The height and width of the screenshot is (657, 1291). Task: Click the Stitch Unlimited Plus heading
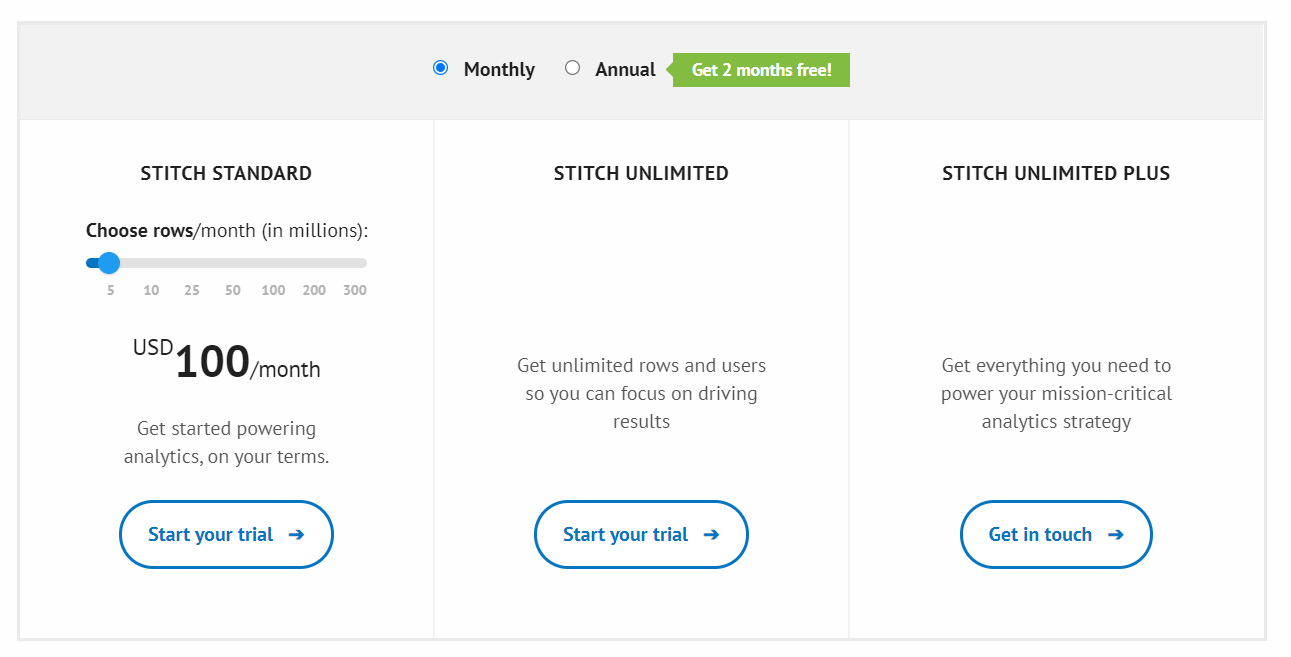1056,172
